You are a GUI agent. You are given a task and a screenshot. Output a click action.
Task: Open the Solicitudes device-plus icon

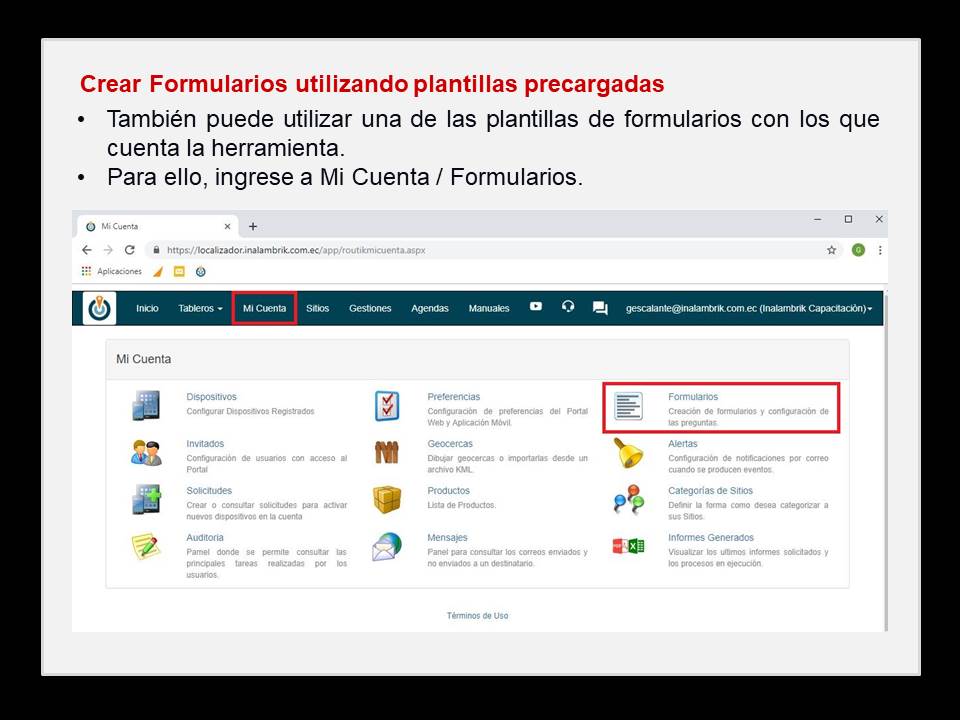point(146,499)
